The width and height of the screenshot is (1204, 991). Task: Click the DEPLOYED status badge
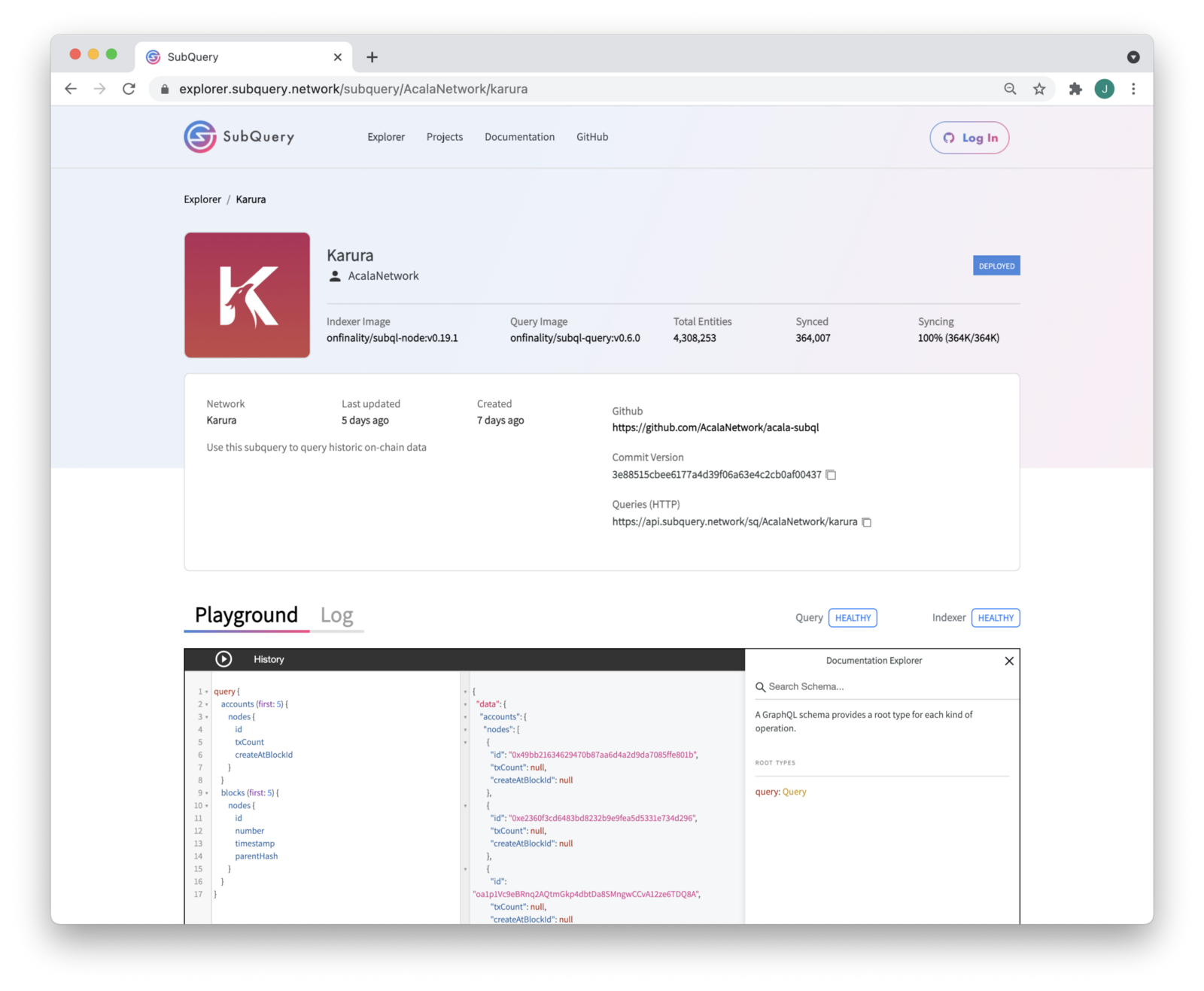tap(996, 266)
